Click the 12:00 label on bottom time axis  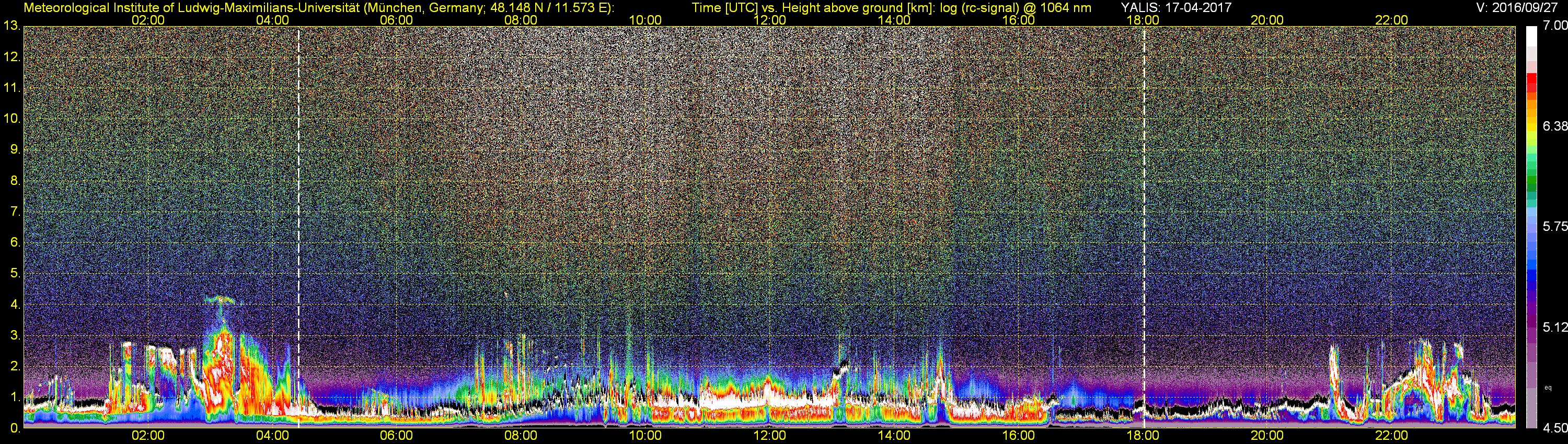coord(769,436)
